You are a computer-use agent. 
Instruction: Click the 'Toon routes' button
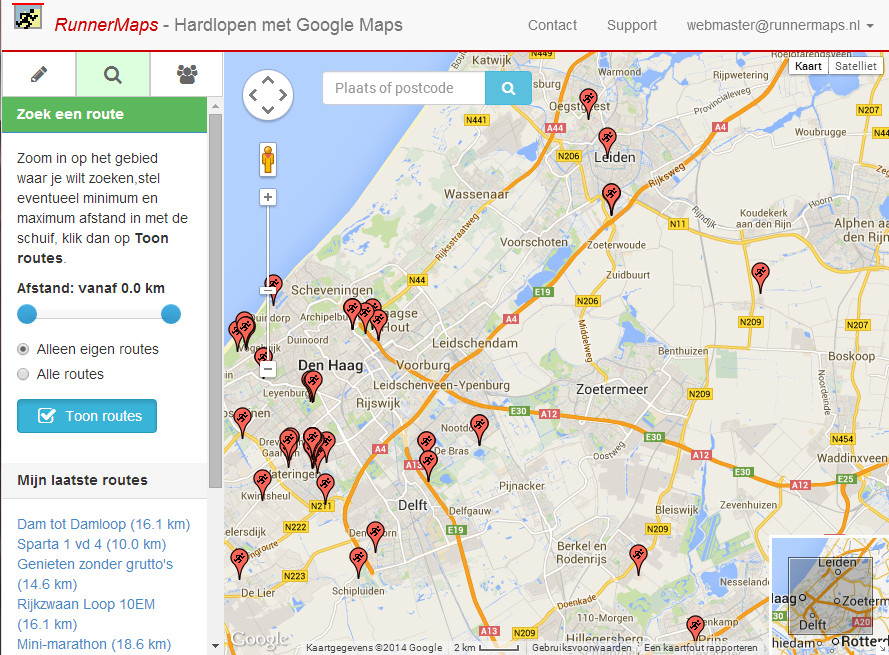coord(87,416)
